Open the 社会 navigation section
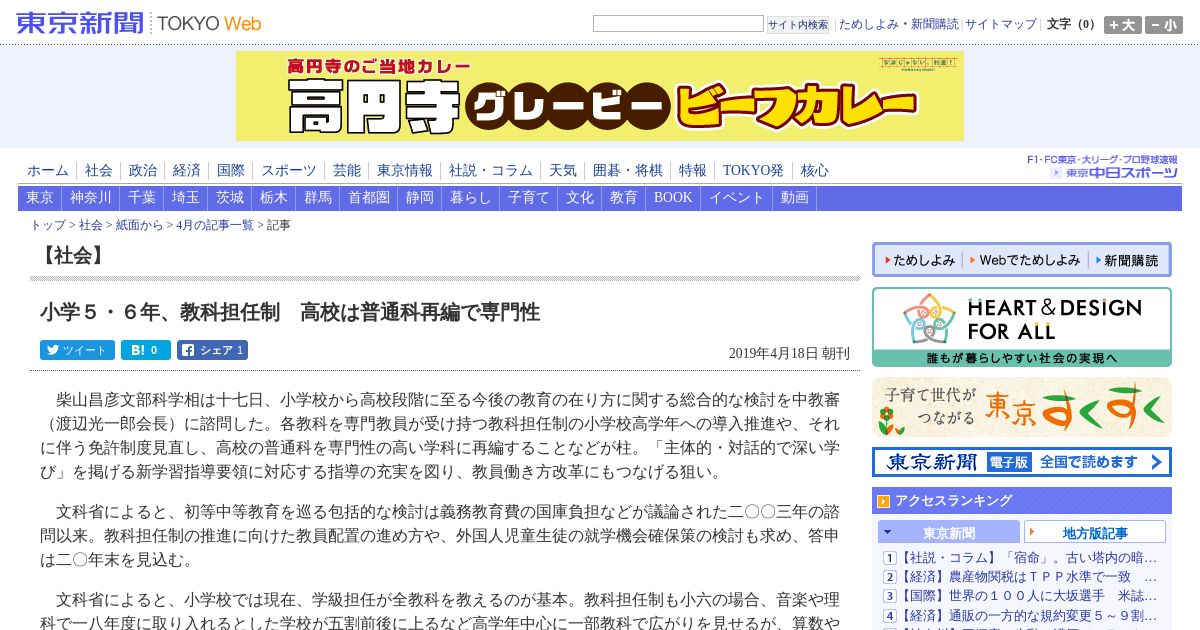Viewport: 1200px width, 630px height. 98,170
